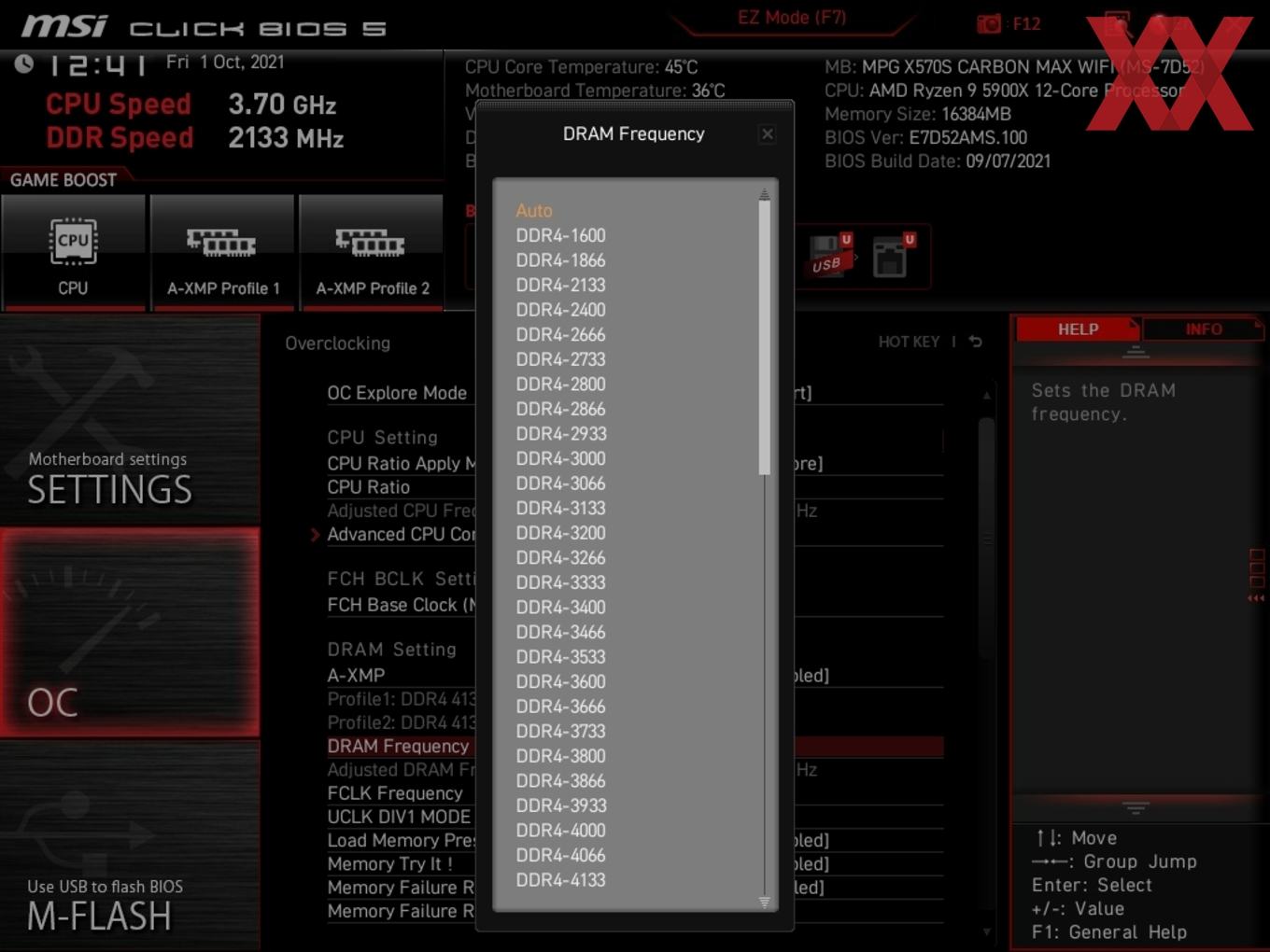Viewport: 1270px width, 952px height.
Task: Select DDR4-1600 frequency
Action: [560, 236]
